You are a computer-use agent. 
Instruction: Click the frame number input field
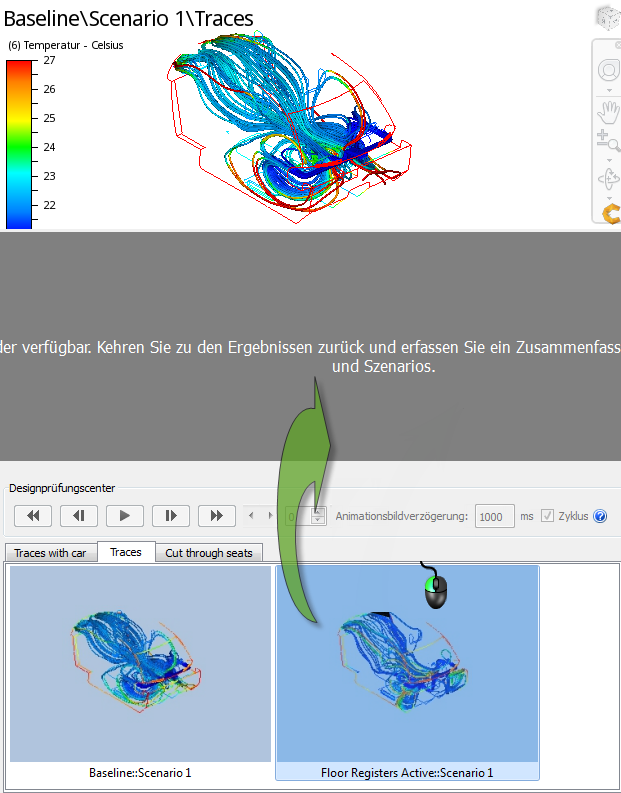(298, 516)
